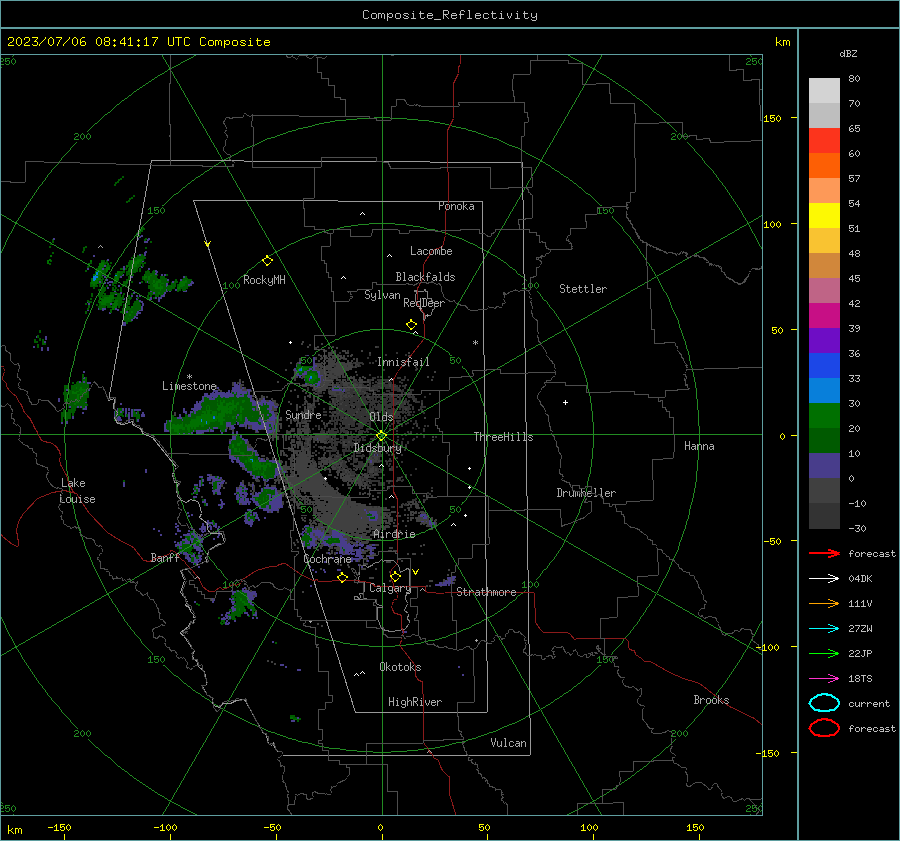
Task: Select the Sylvan label
Action: (x=382, y=295)
